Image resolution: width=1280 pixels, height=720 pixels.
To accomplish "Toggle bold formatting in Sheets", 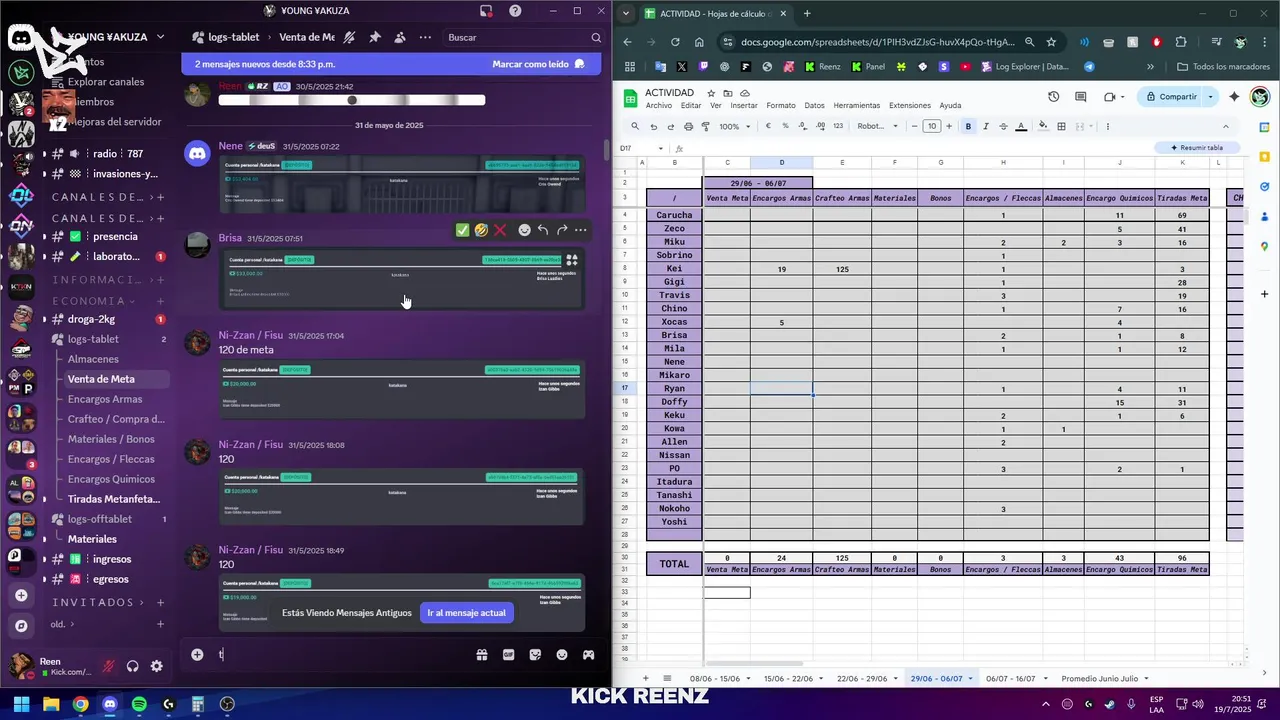I will point(968,127).
